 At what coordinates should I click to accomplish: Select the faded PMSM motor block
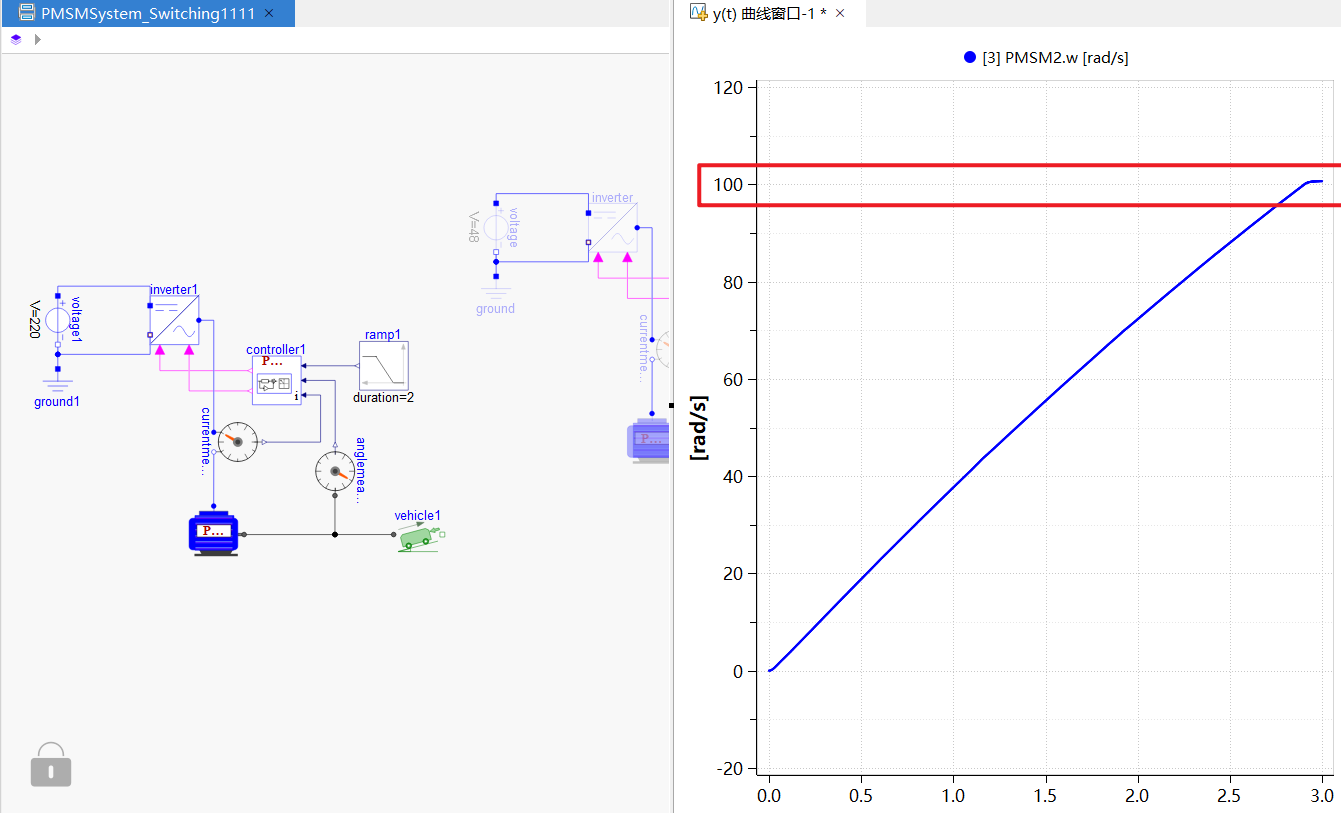tap(648, 440)
